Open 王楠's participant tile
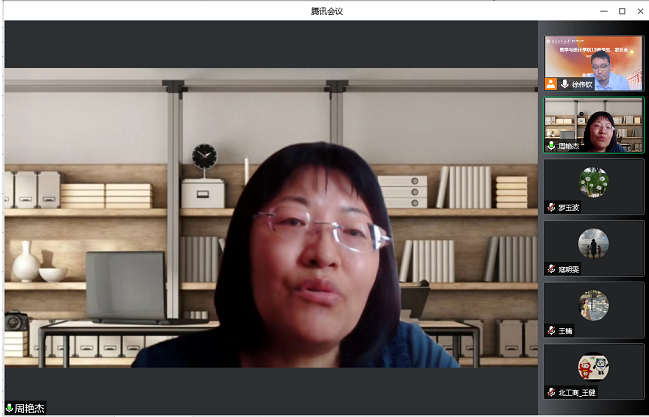 coord(594,310)
